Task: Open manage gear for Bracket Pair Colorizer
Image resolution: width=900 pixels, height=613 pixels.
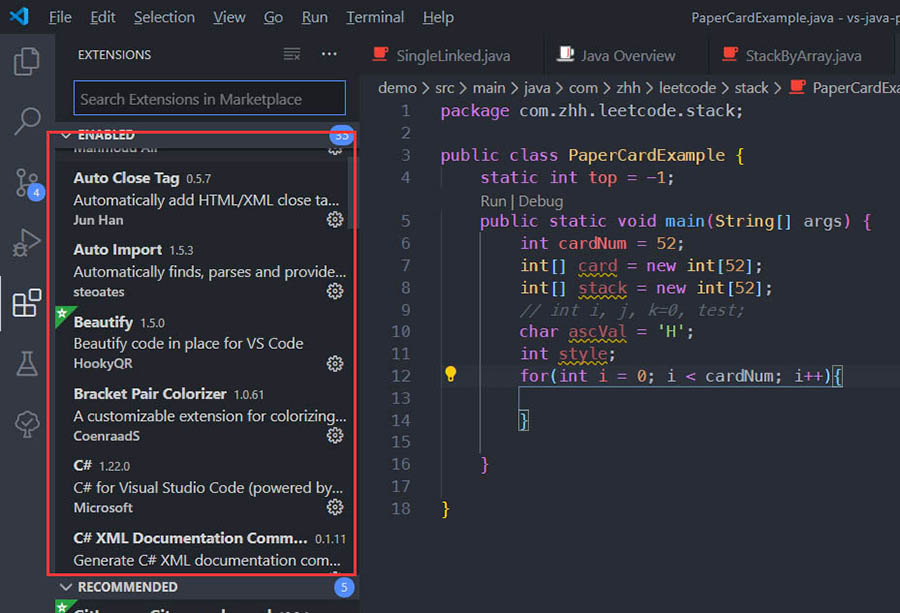Action: click(335, 435)
